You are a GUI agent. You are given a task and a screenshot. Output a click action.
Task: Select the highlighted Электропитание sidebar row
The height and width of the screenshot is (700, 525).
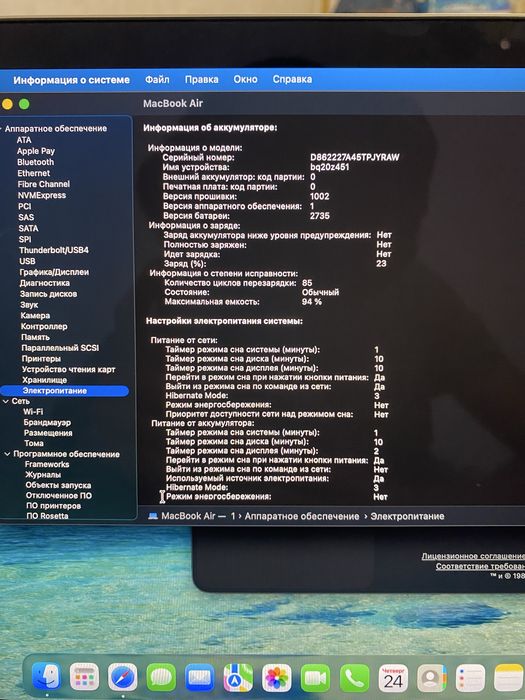click(x=65, y=391)
